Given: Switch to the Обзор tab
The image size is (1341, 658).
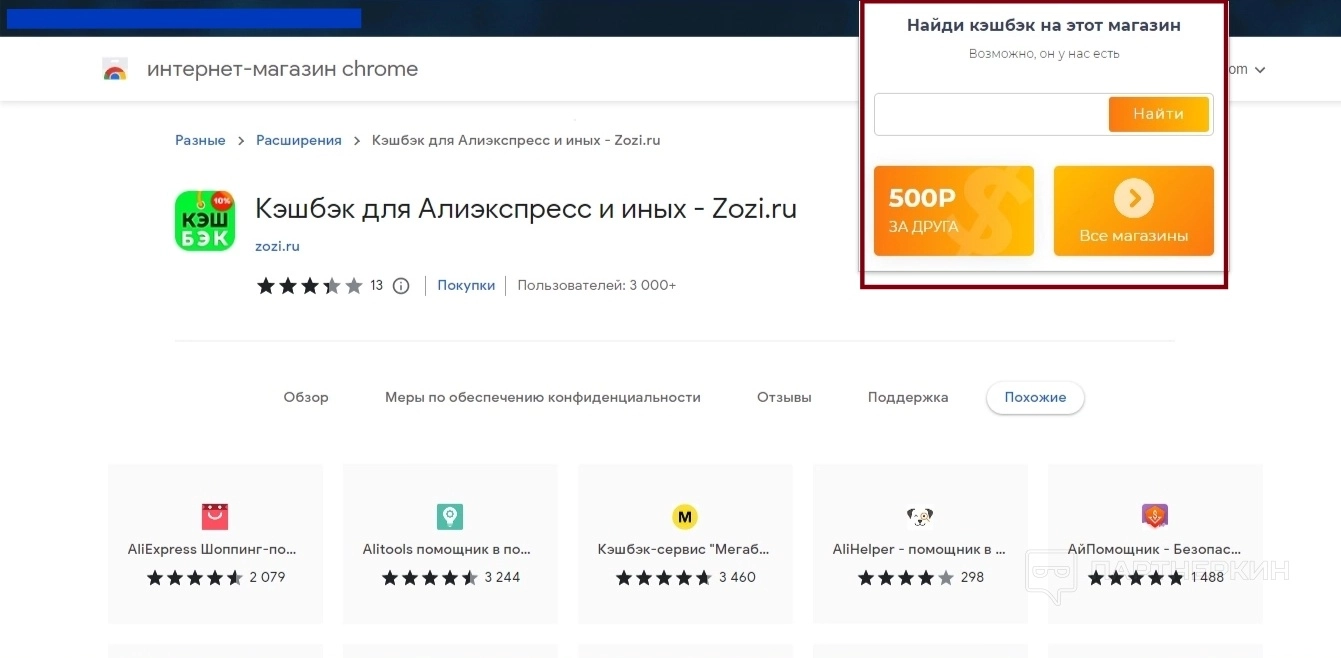Looking at the screenshot, I should [306, 397].
